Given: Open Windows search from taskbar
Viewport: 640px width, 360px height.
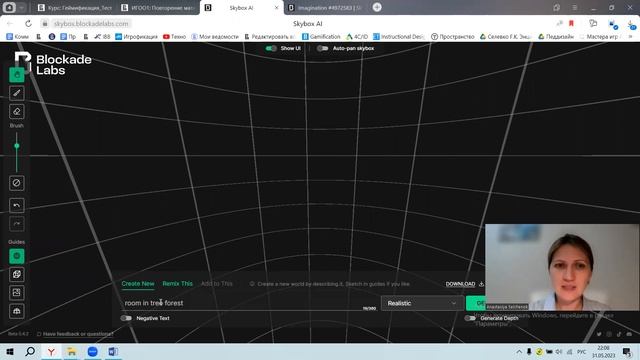Looking at the screenshot, I should [x=30, y=351].
